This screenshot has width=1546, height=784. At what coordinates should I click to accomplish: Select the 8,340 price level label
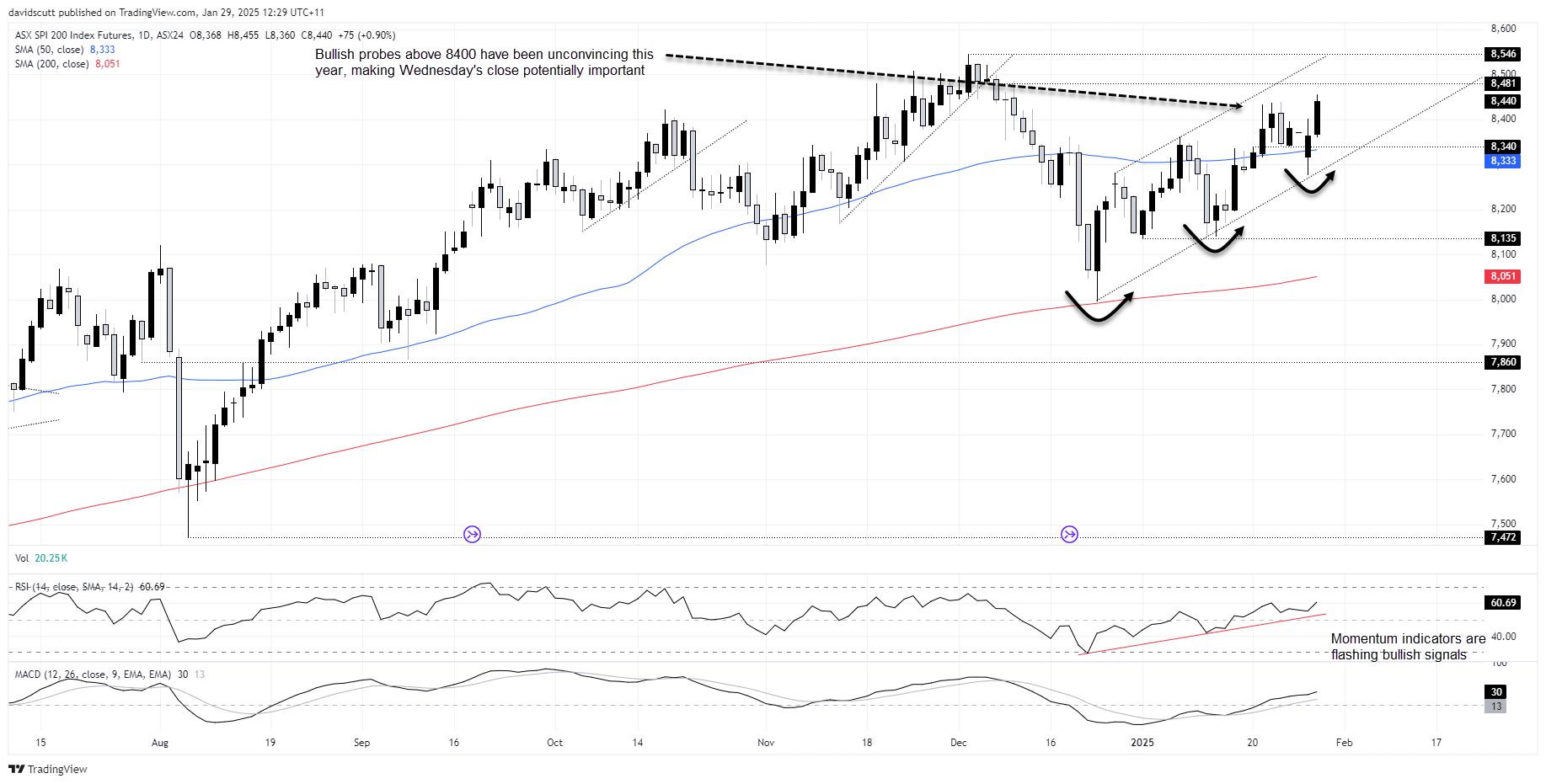tap(1503, 147)
